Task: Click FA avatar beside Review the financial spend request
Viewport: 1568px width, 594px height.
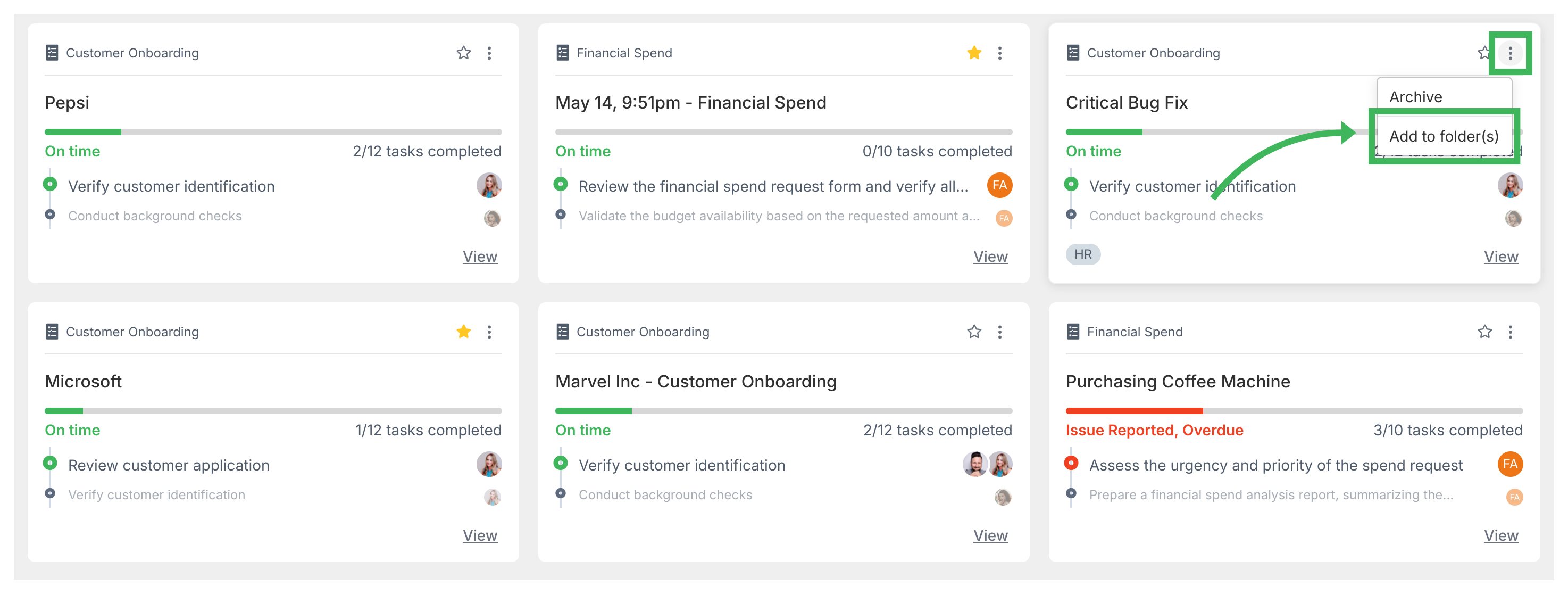Action: (x=999, y=185)
